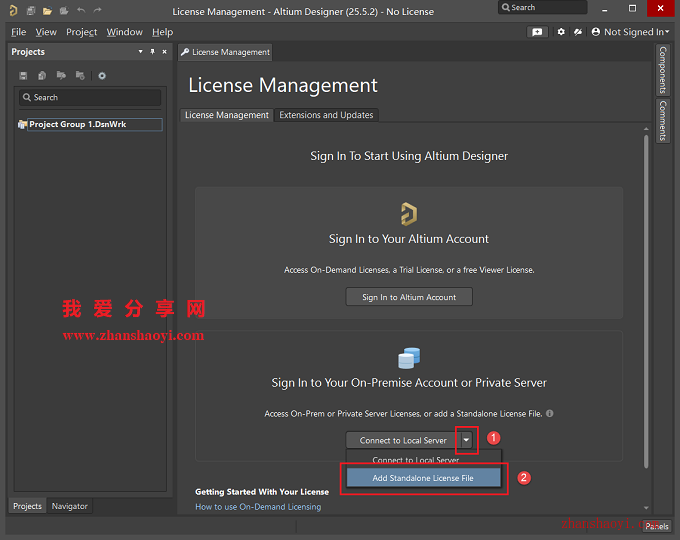The image size is (680, 540).
Task: Click the Projects panel open project folder icon
Action: click(x=61, y=75)
